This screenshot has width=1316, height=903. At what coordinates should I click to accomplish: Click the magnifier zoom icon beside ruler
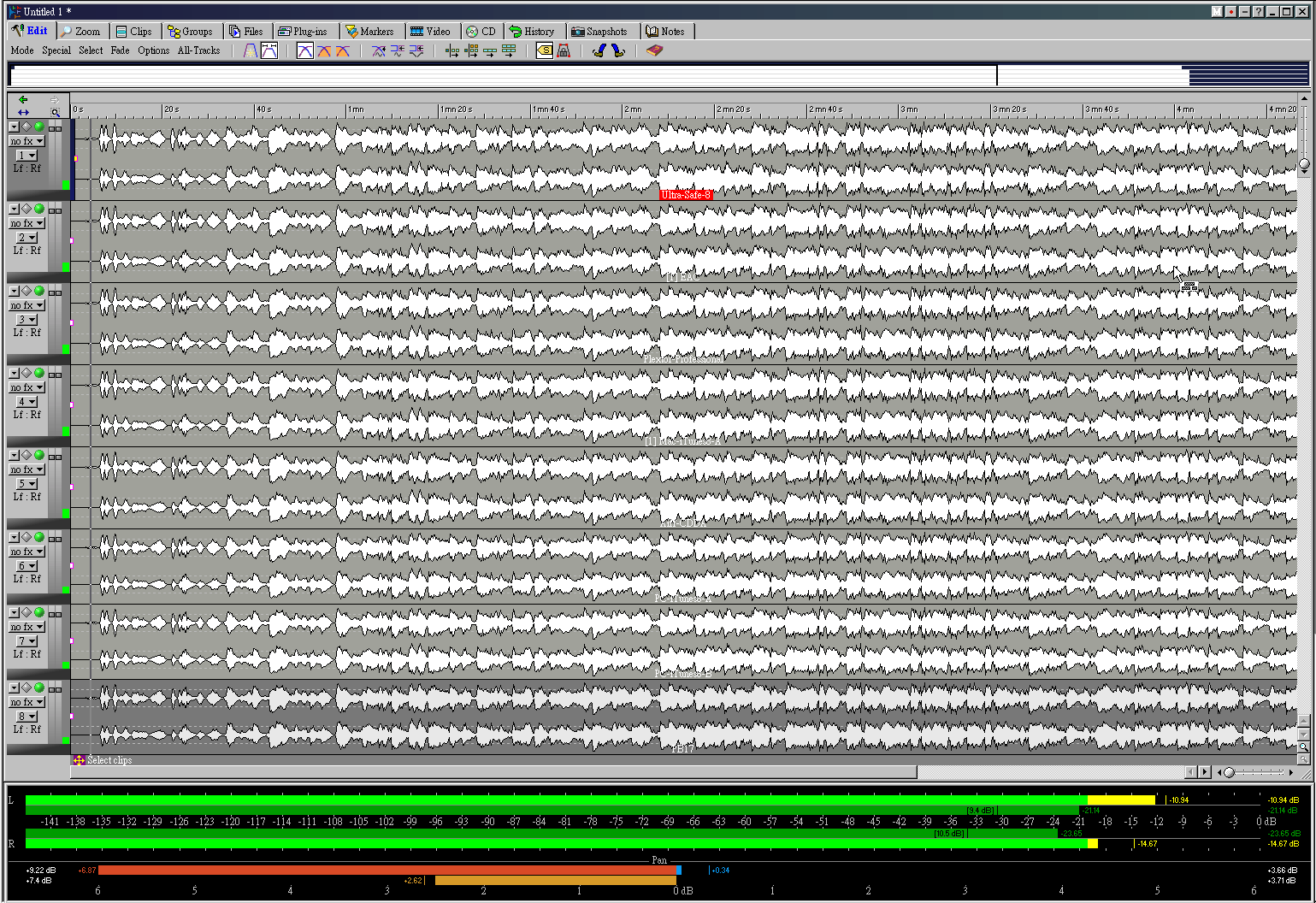pyautogui.click(x=56, y=113)
